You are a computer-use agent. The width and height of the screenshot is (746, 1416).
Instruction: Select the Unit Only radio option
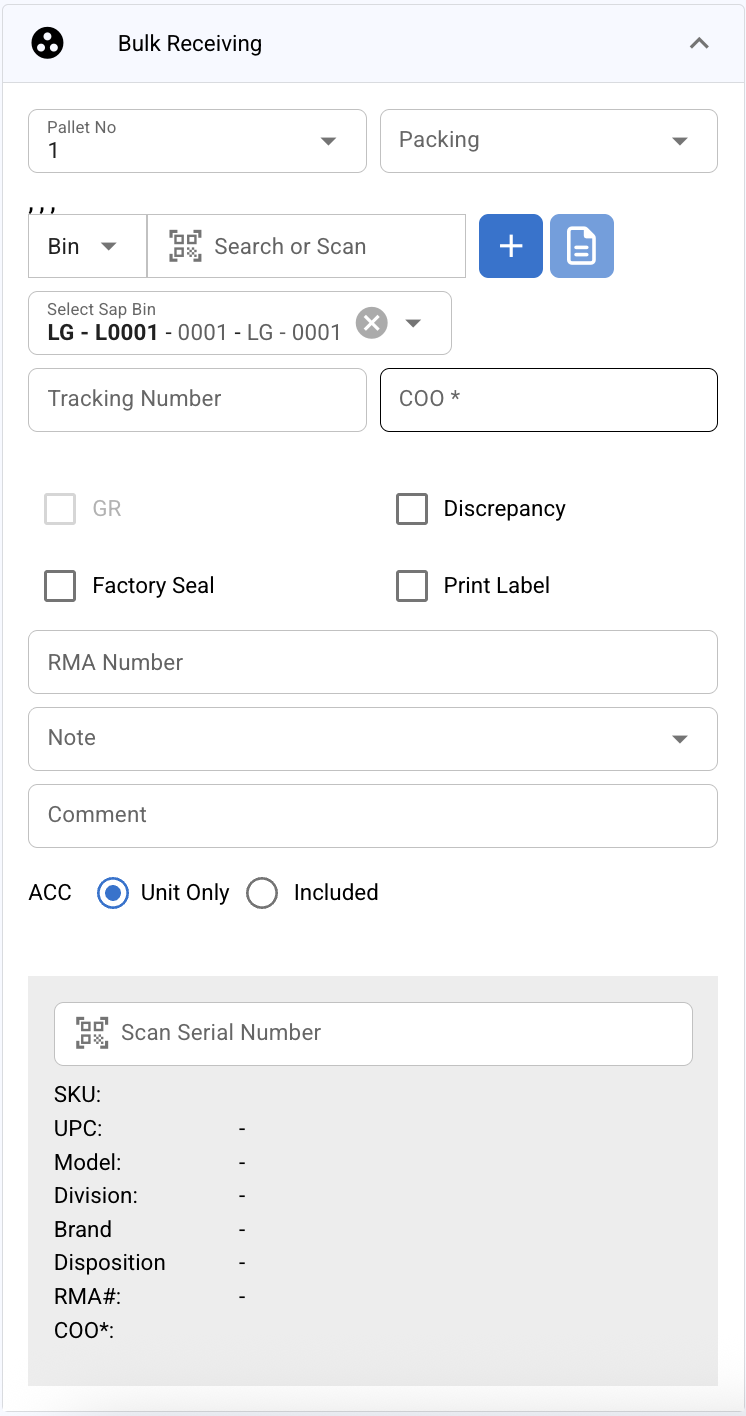[113, 893]
